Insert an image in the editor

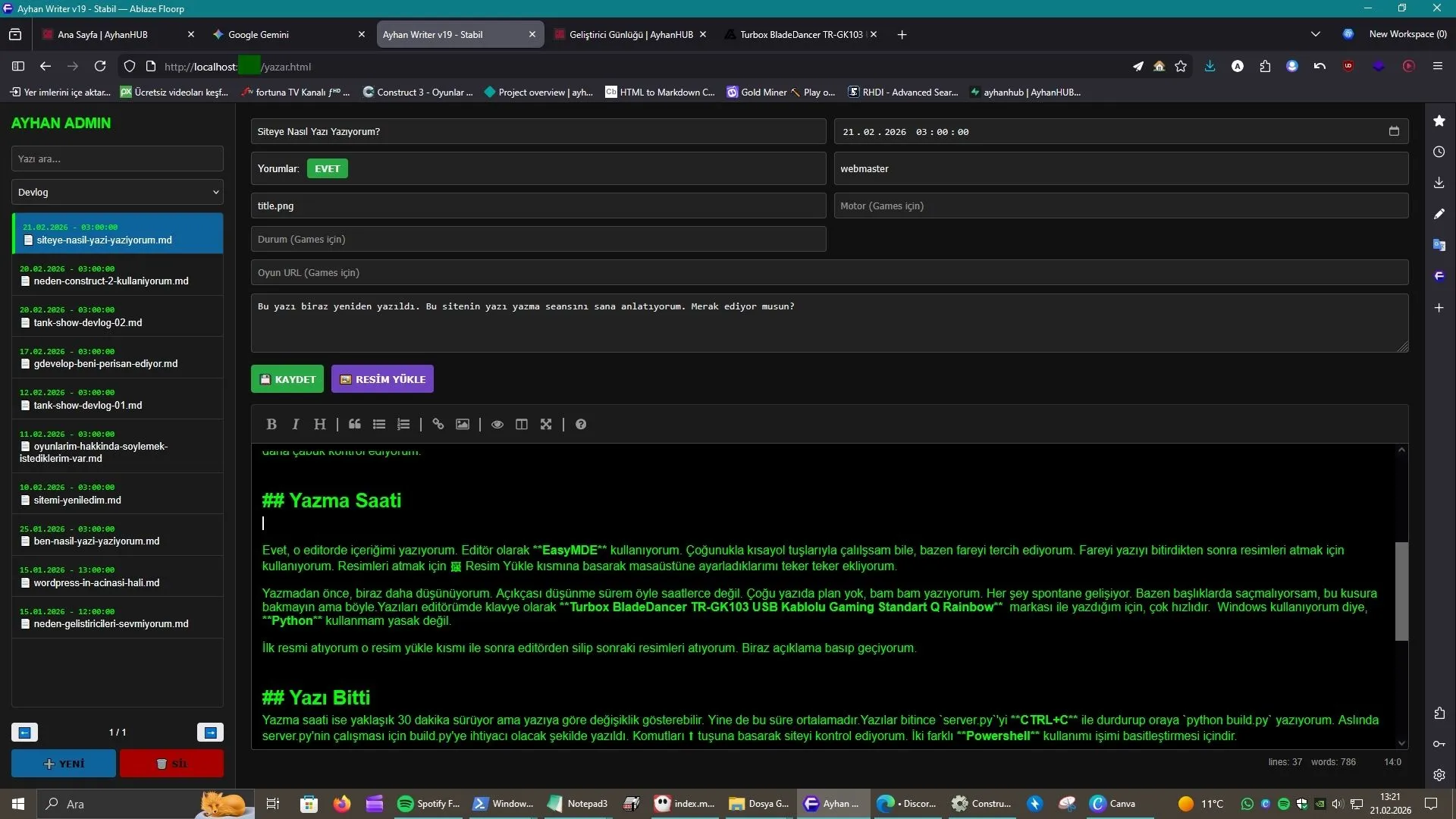click(463, 424)
